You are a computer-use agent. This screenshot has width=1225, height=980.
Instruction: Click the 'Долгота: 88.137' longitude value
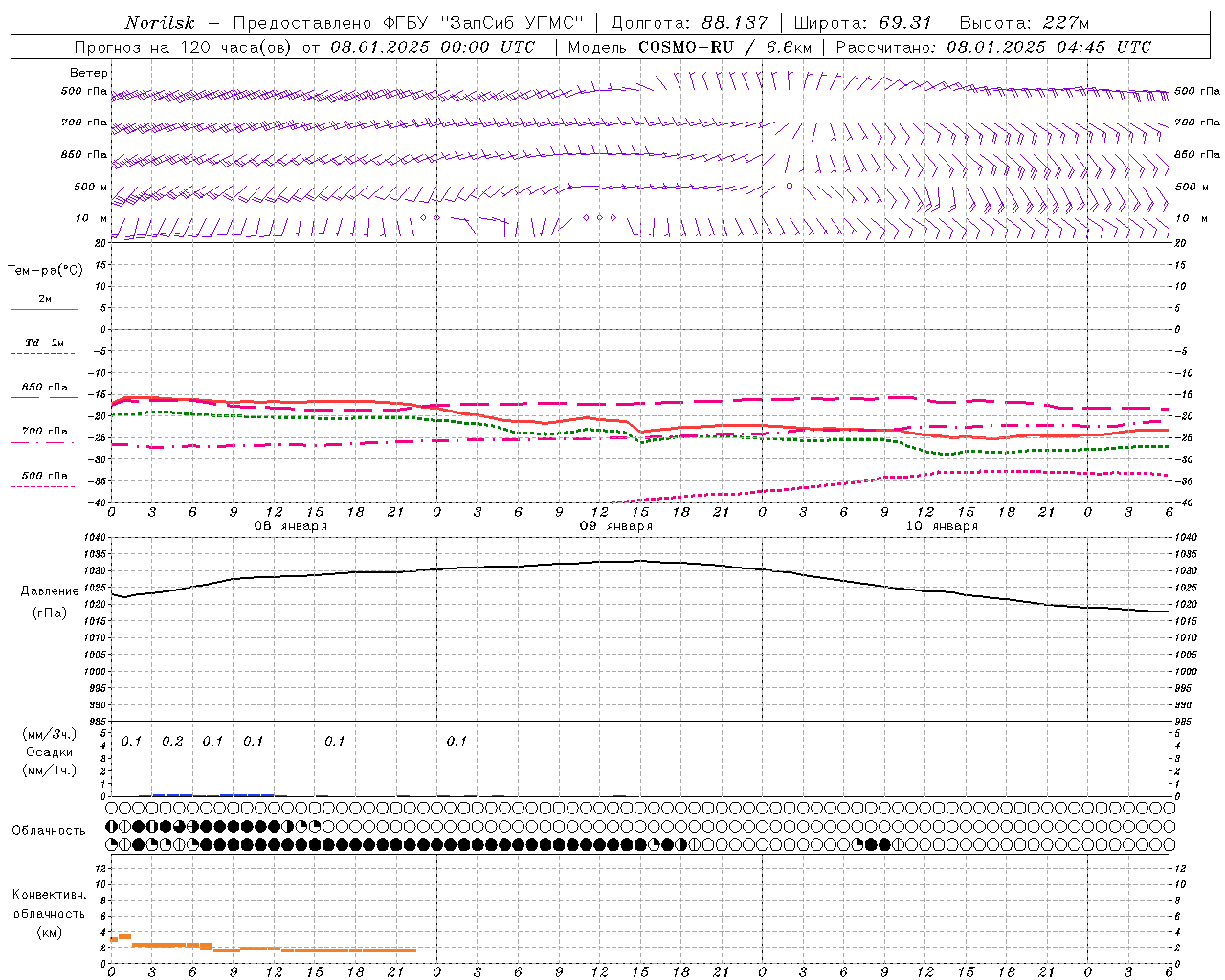[x=688, y=23]
